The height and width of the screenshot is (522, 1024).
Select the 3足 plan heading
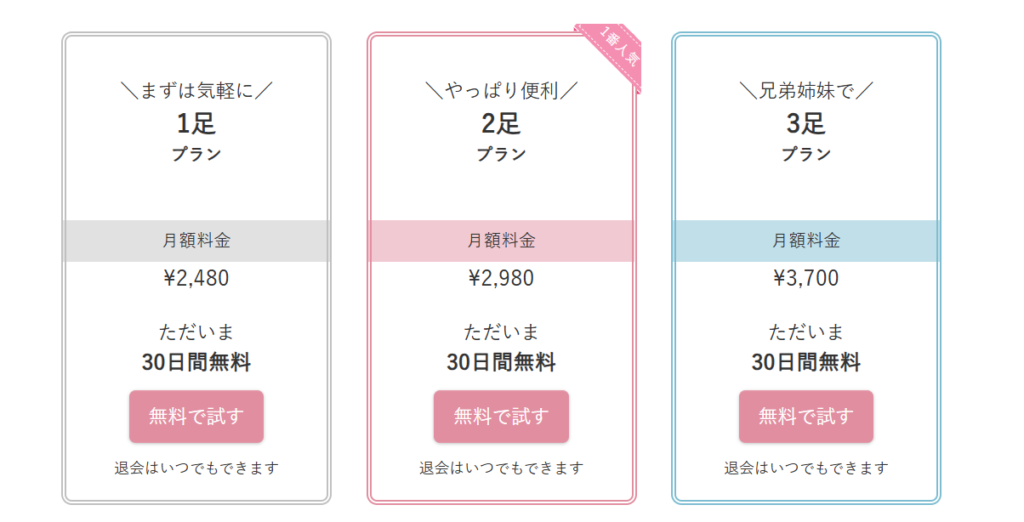pos(806,124)
